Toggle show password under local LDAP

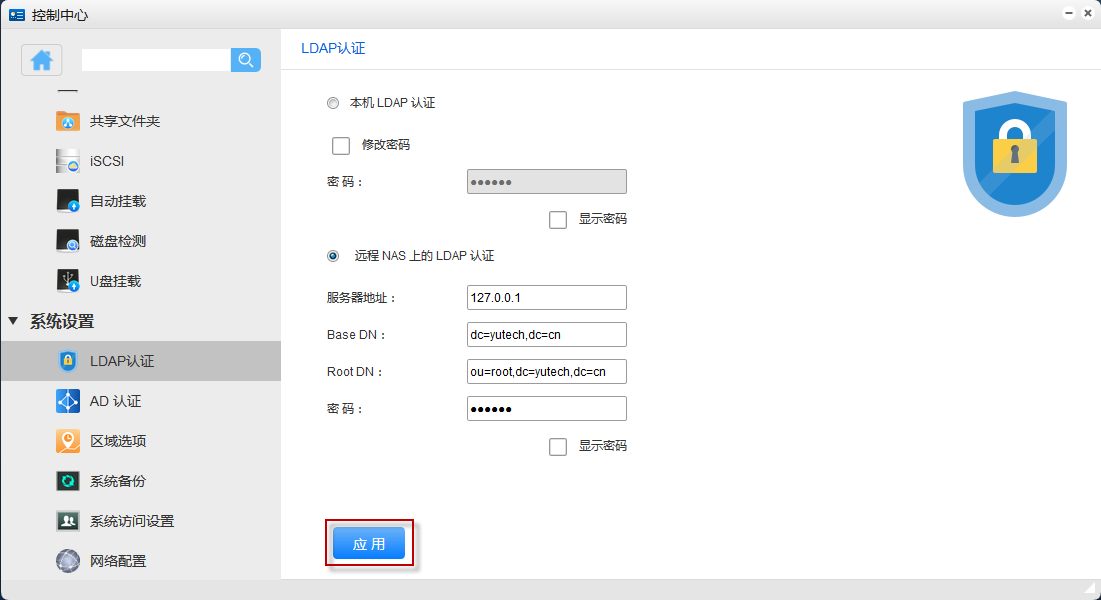(558, 220)
